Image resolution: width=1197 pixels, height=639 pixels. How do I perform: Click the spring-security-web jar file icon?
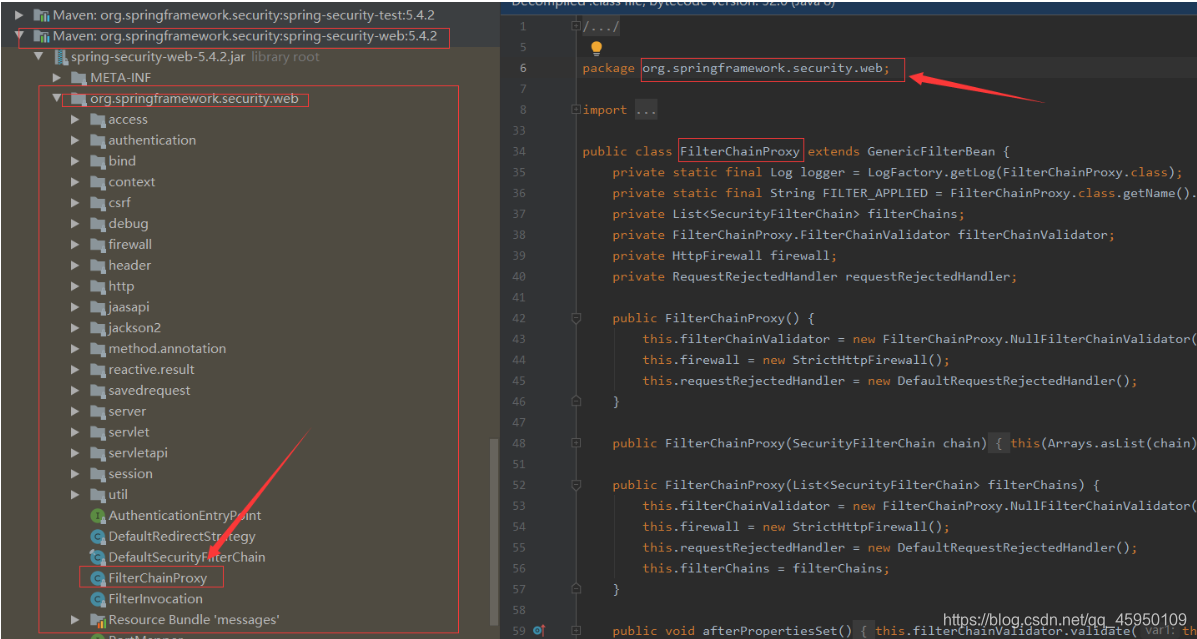tap(59, 56)
